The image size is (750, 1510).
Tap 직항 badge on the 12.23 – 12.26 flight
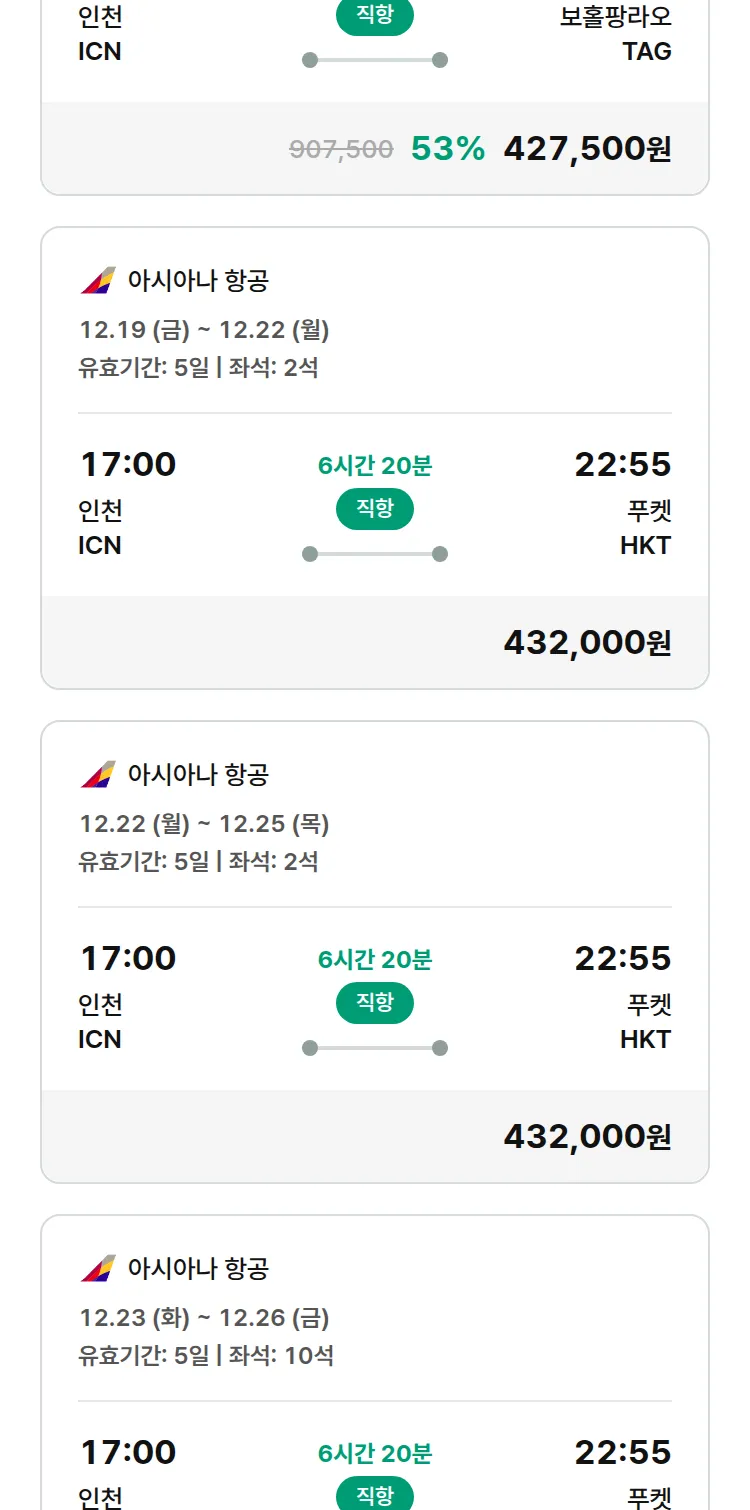(375, 1495)
